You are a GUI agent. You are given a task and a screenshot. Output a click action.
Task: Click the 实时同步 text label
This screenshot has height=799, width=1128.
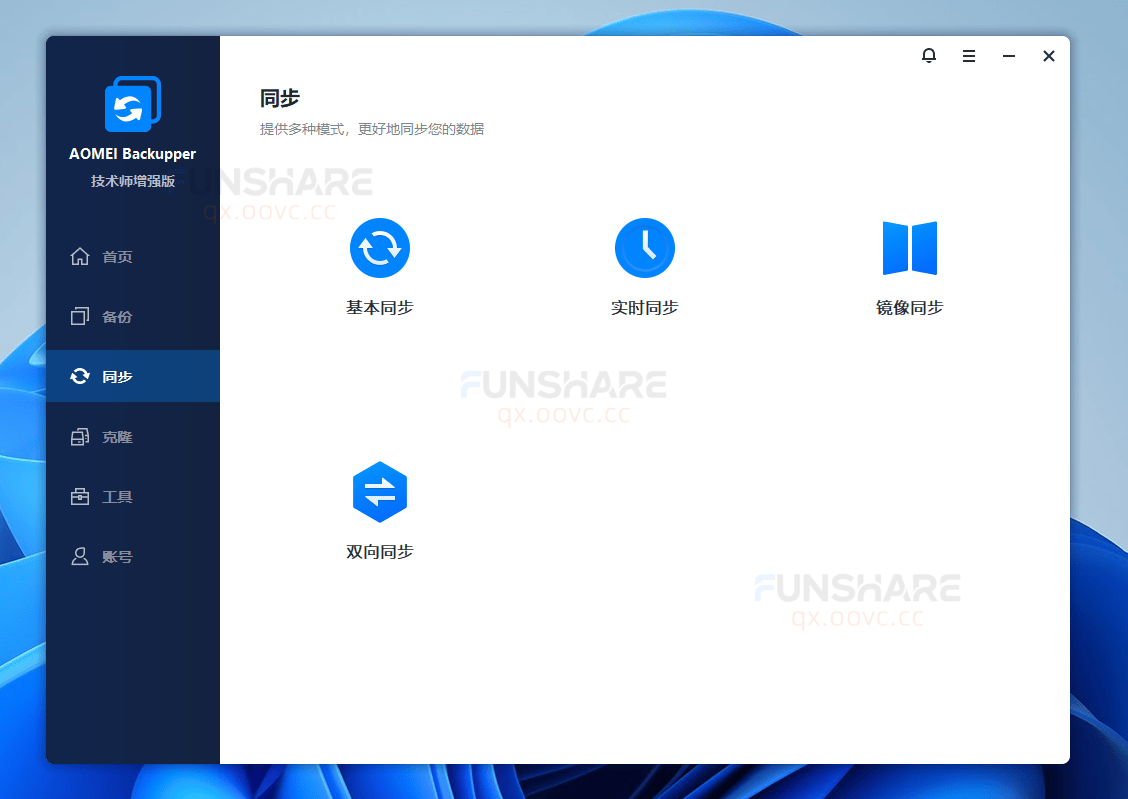644,308
